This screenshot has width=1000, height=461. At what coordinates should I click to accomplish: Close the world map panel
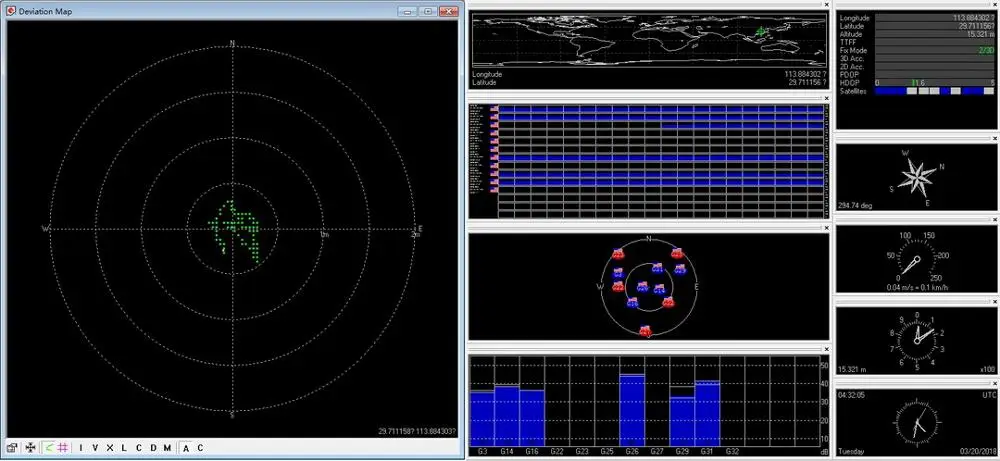(827, 4)
